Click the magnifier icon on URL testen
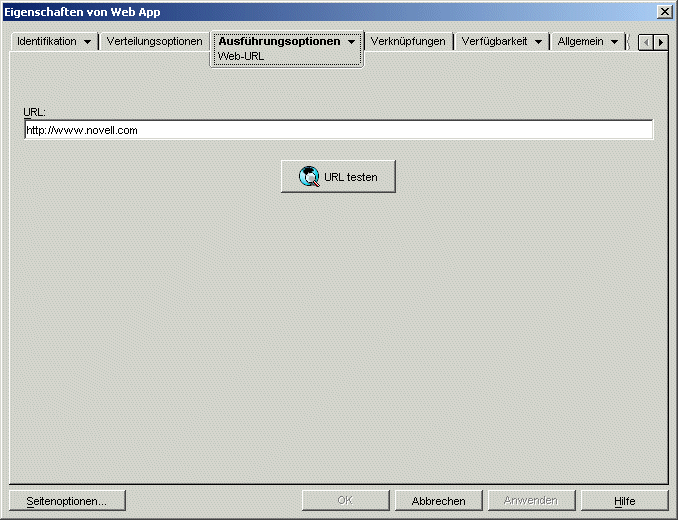678x520 pixels. (x=310, y=177)
